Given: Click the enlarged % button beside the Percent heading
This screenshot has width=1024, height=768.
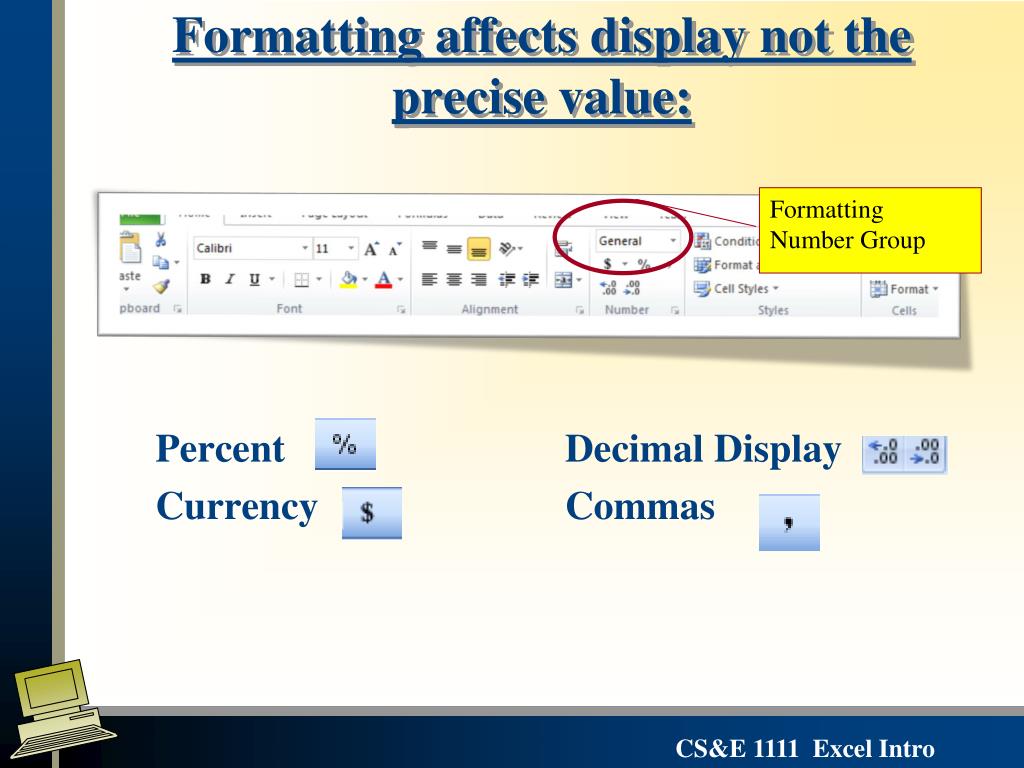Looking at the screenshot, I should pos(345,444).
